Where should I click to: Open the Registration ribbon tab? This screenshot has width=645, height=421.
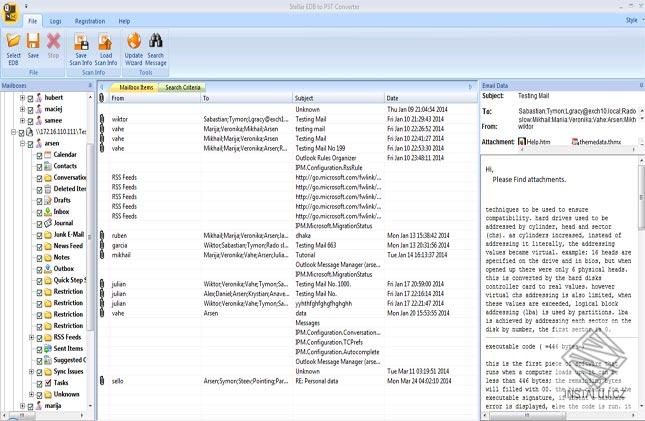[x=90, y=21]
